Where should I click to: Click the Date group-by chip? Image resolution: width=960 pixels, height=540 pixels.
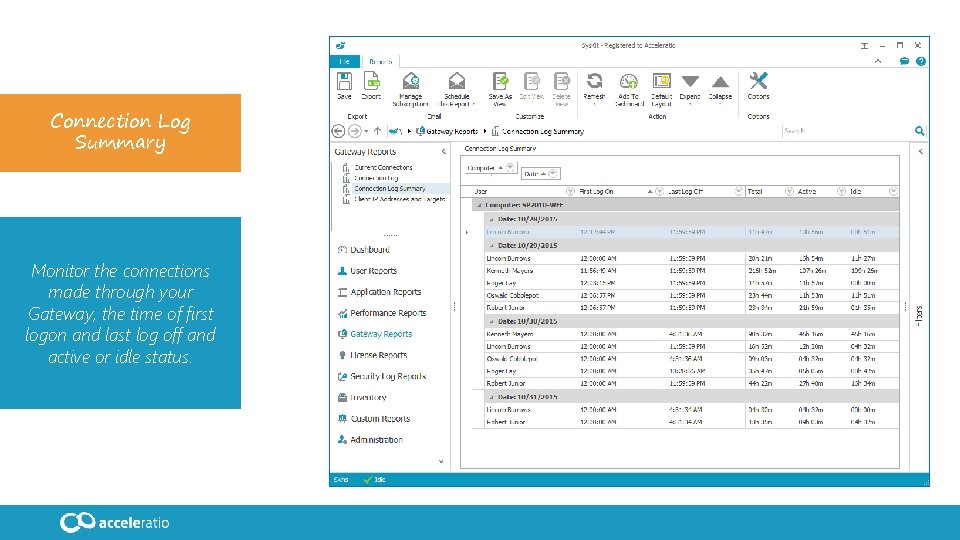click(x=541, y=174)
